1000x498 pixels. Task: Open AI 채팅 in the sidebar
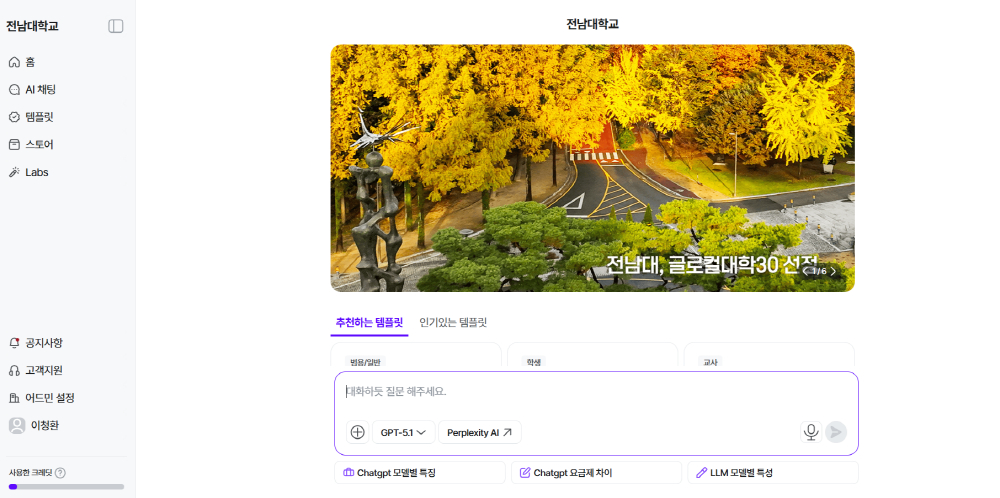pyautogui.click(x=40, y=89)
